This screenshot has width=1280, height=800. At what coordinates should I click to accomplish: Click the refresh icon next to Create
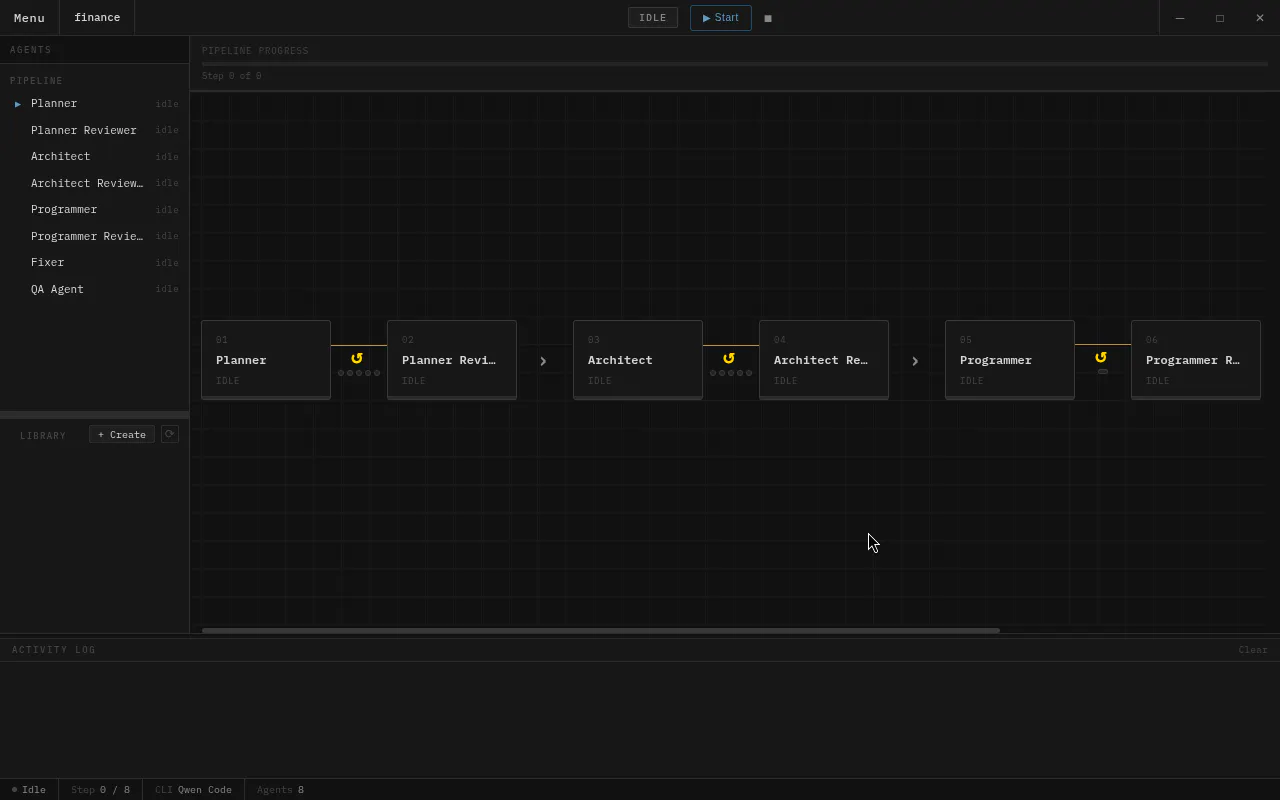[170, 434]
